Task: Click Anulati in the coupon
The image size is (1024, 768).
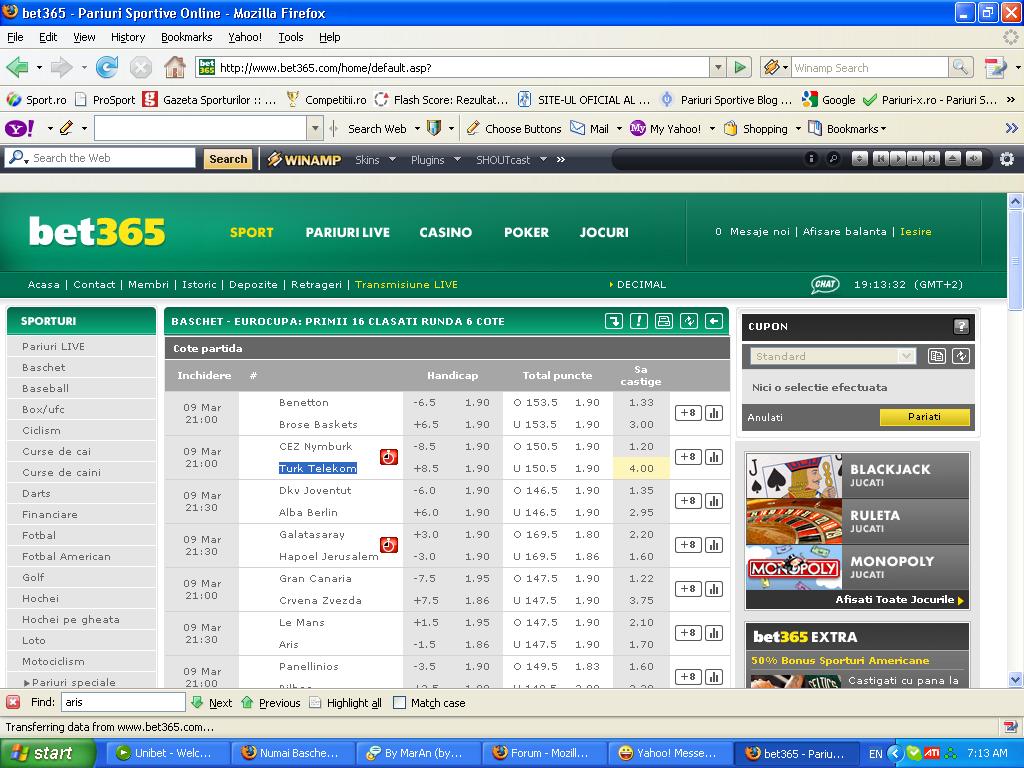Action: pos(765,417)
